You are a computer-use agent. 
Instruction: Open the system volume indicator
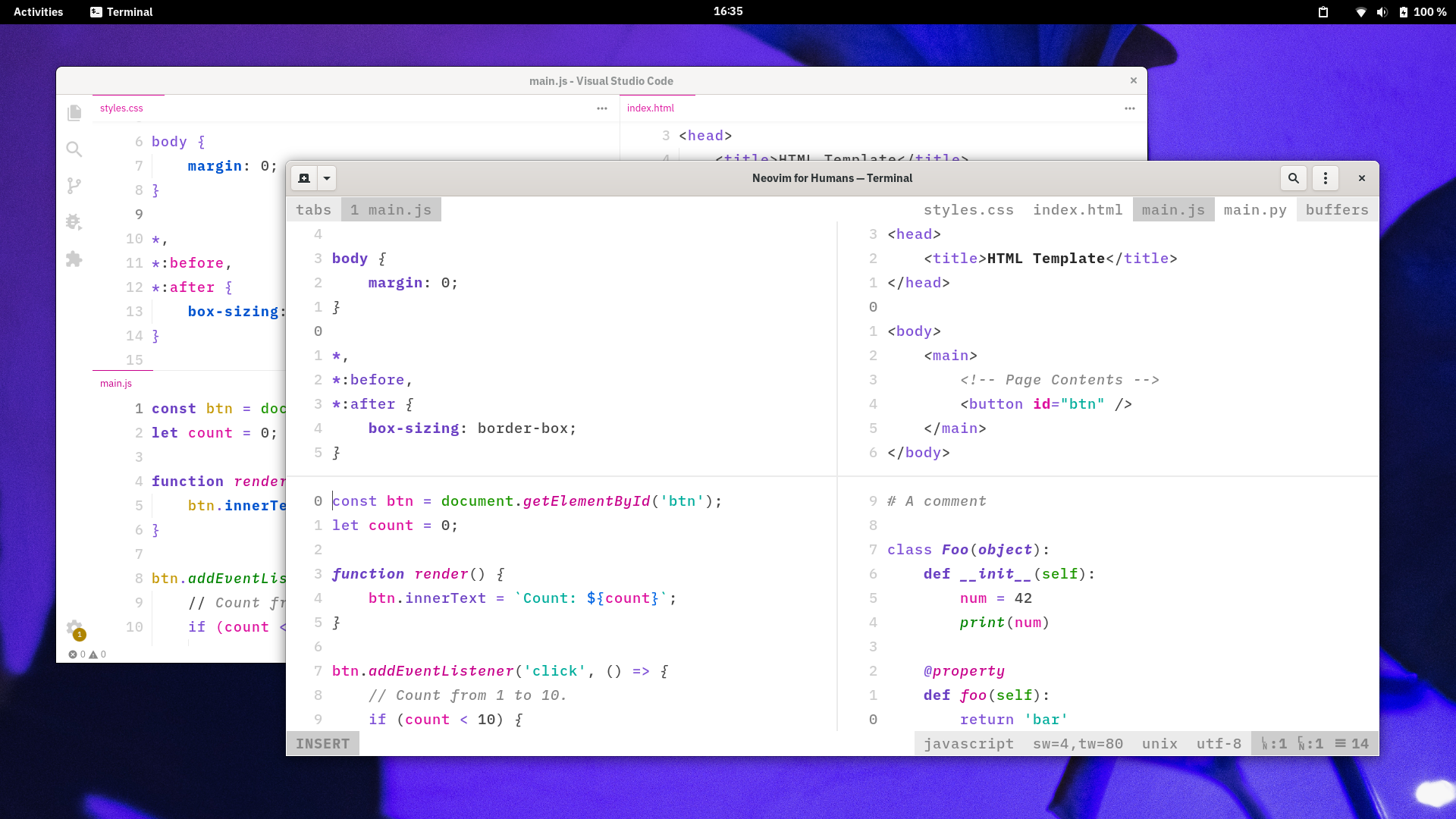(x=1382, y=11)
